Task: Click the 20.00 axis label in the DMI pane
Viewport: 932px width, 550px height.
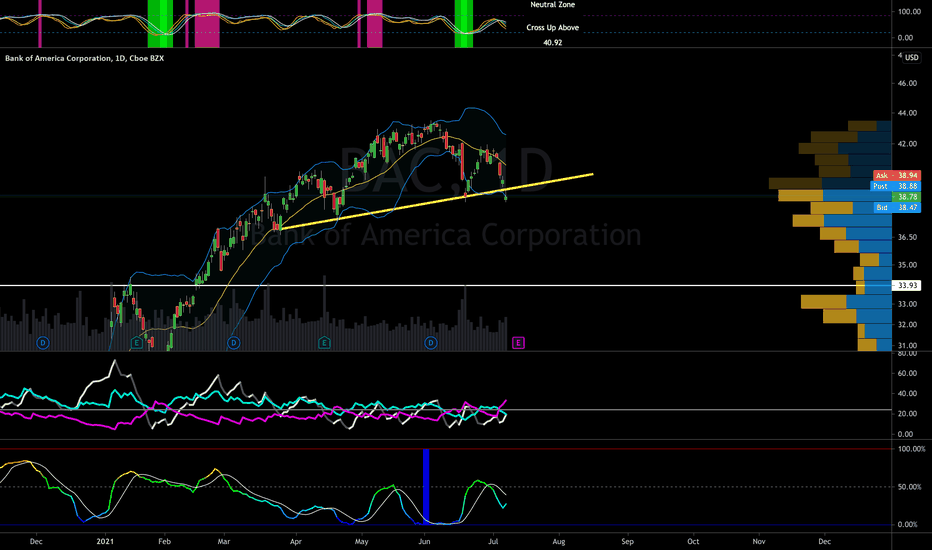Action: (907, 414)
